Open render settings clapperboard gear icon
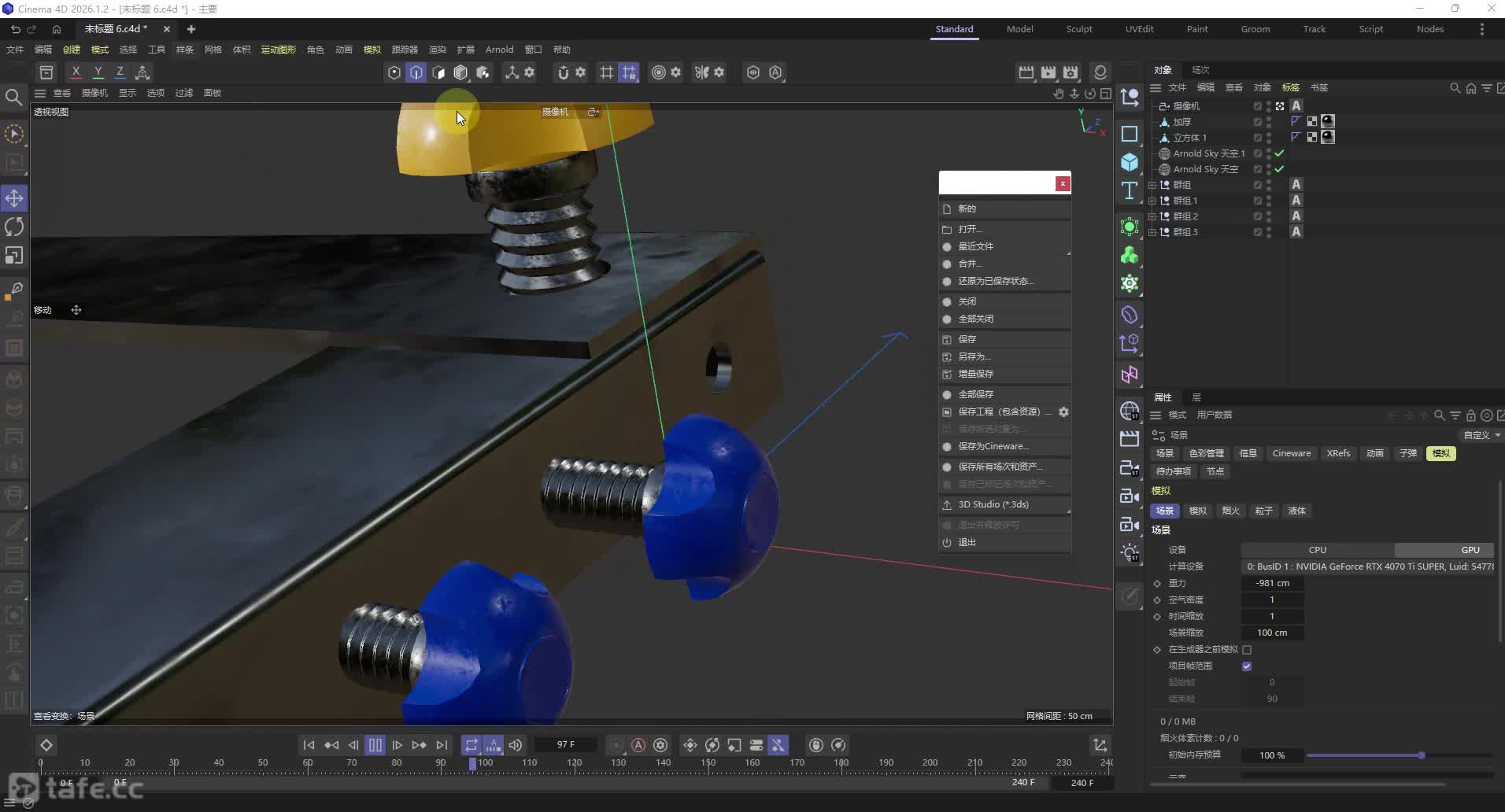The width and height of the screenshot is (1505, 812). click(1071, 72)
